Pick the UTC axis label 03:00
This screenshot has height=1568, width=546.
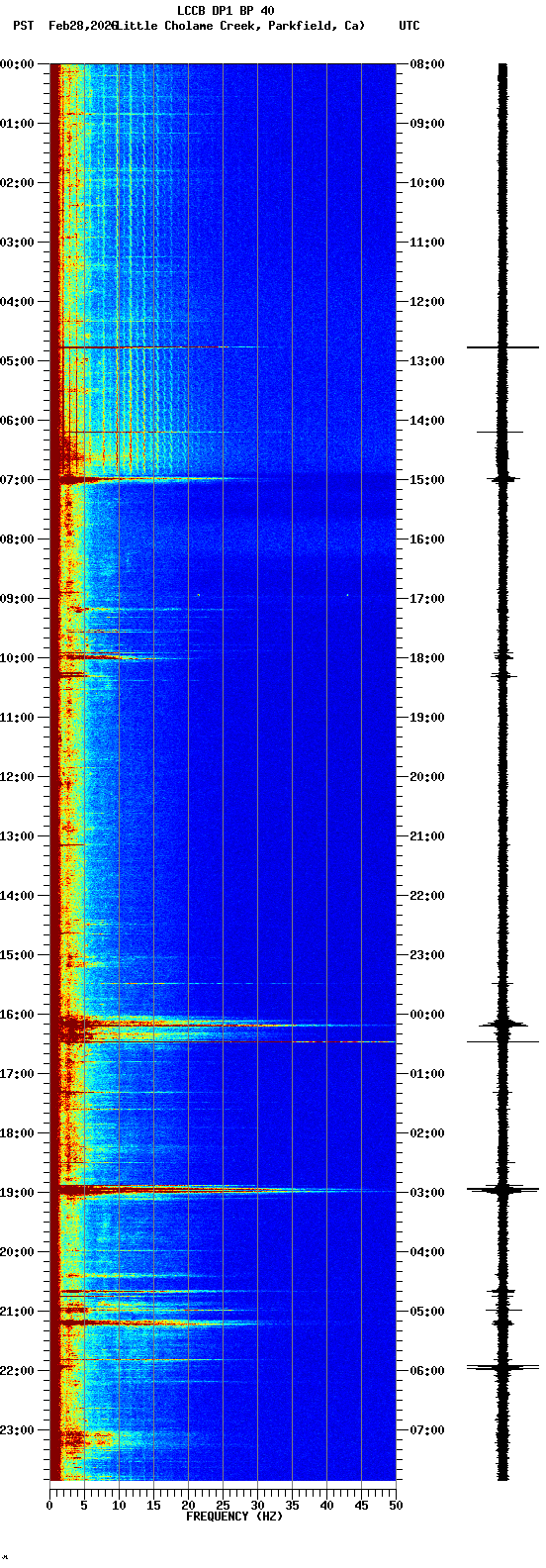[x=427, y=1193]
